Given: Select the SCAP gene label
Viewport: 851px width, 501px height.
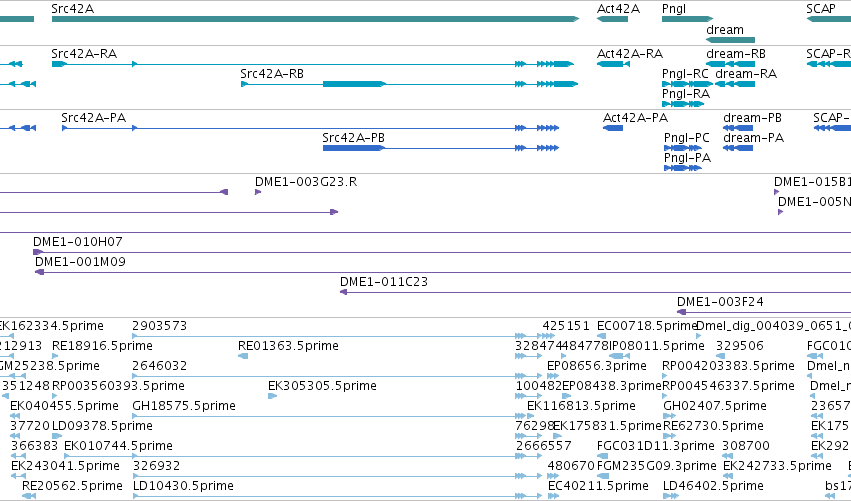Looking at the screenshot, I should click(x=821, y=9).
